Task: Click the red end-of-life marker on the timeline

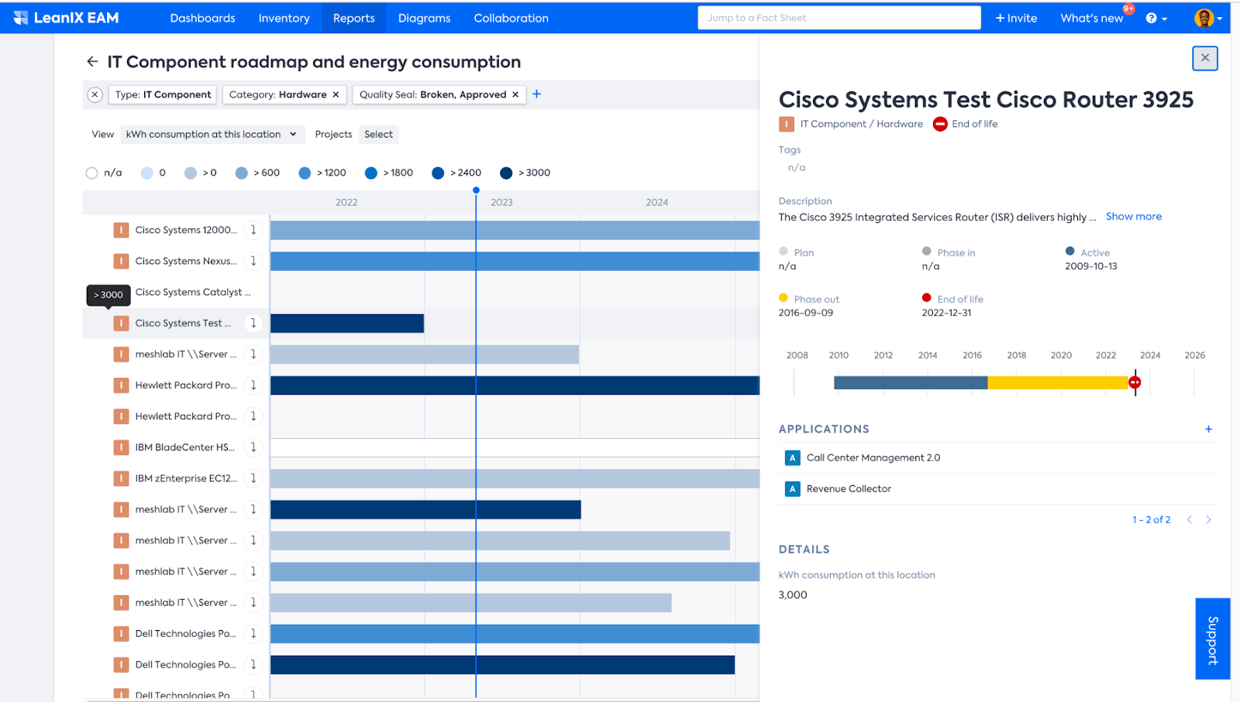Action: tap(1135, 381)
